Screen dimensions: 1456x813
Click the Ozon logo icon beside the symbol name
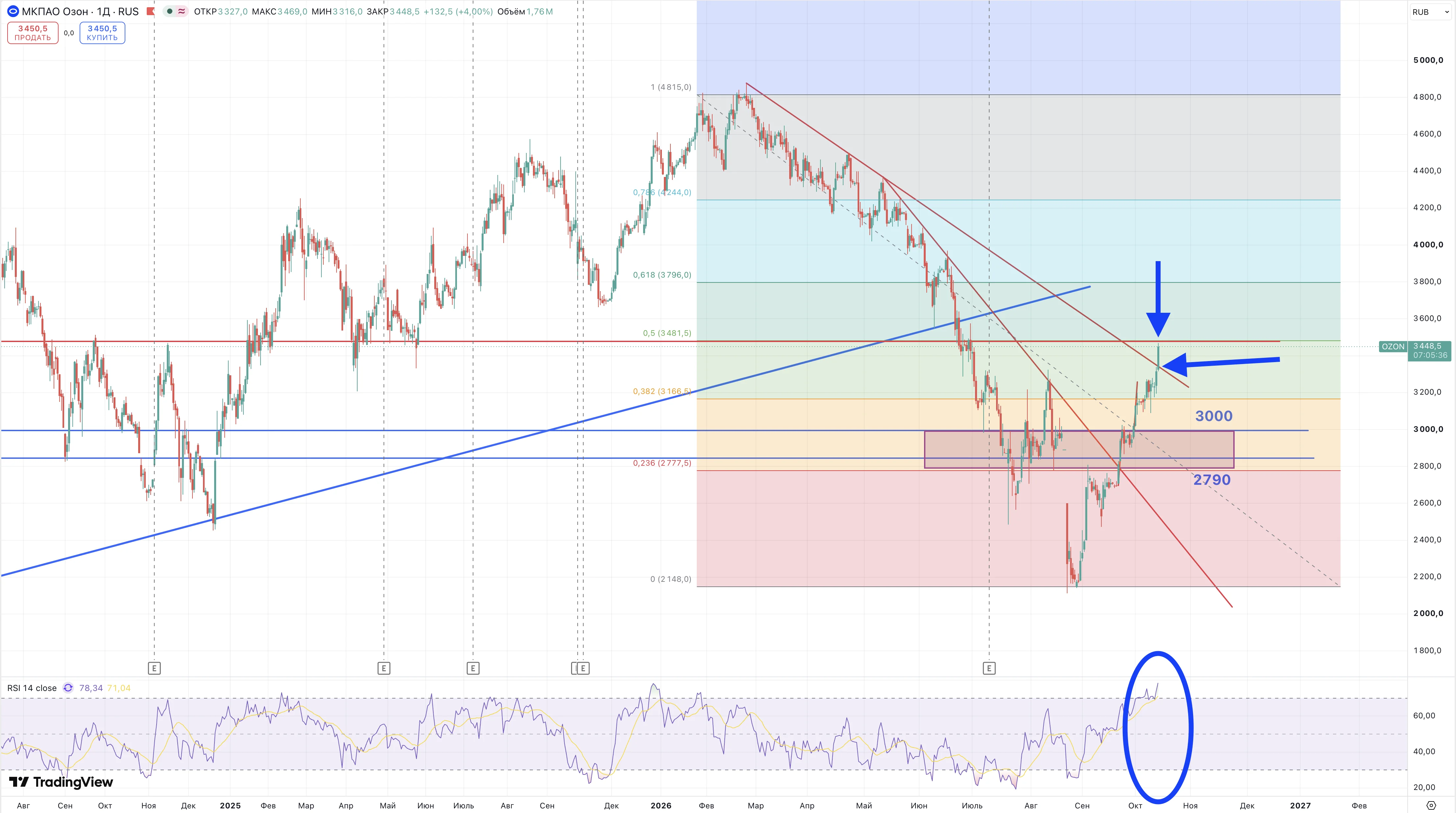[13, 11]
